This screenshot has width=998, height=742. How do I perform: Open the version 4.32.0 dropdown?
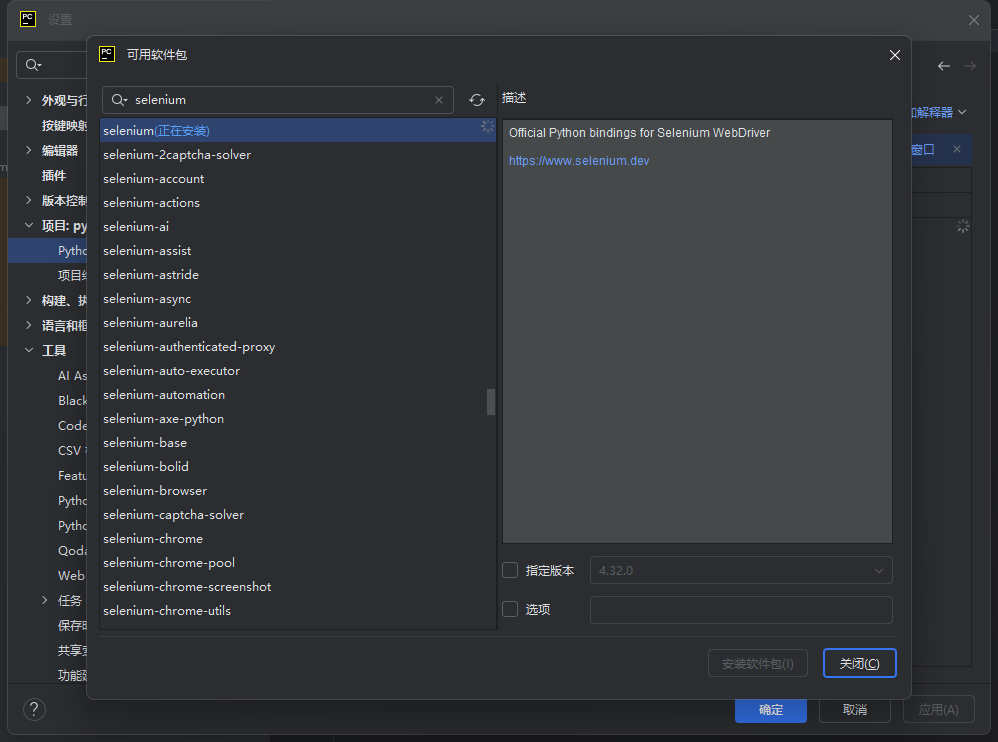click(741, 570)
